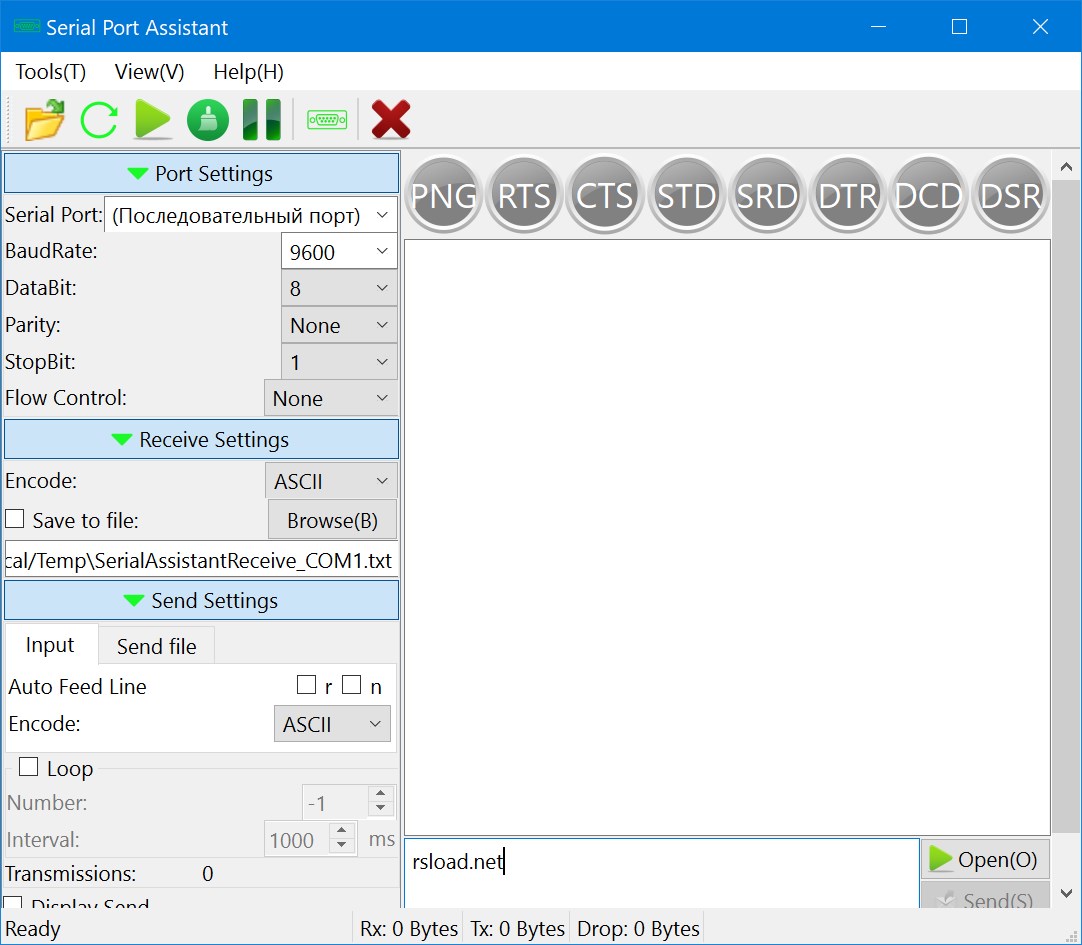
Task: Tick the 'r' Auto Feed Line checkbox
Action: [306, 686]
